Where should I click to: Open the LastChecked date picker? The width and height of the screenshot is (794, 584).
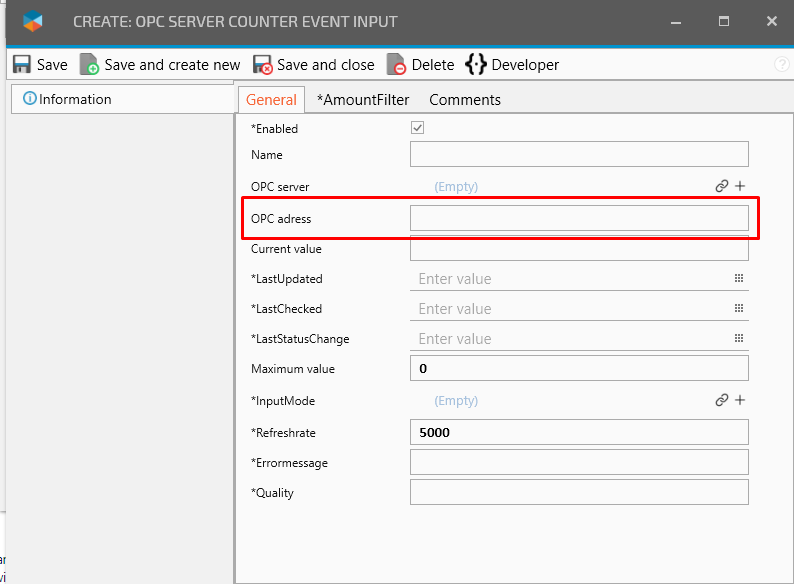click(x=739, y=309)
